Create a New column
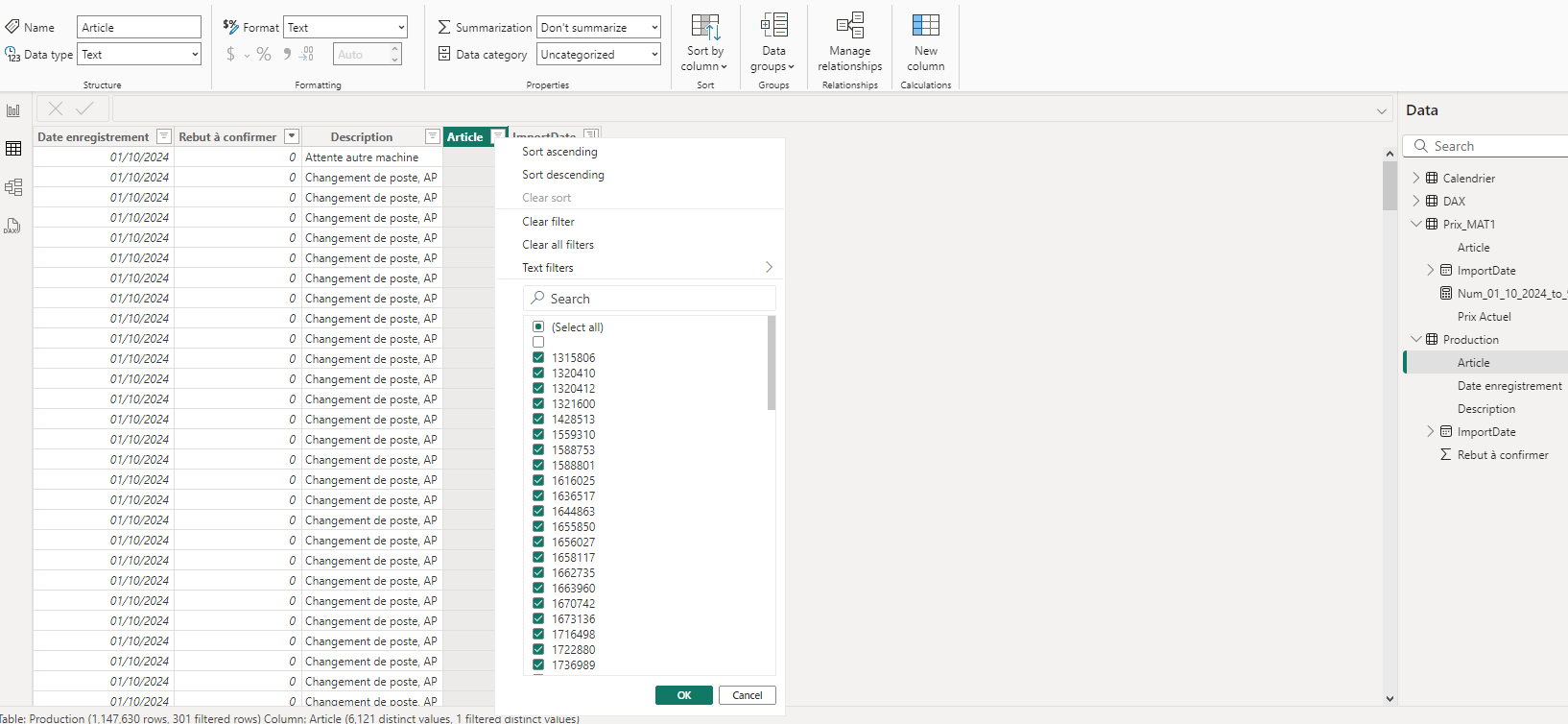1568x724 pixels. [925, 43]
